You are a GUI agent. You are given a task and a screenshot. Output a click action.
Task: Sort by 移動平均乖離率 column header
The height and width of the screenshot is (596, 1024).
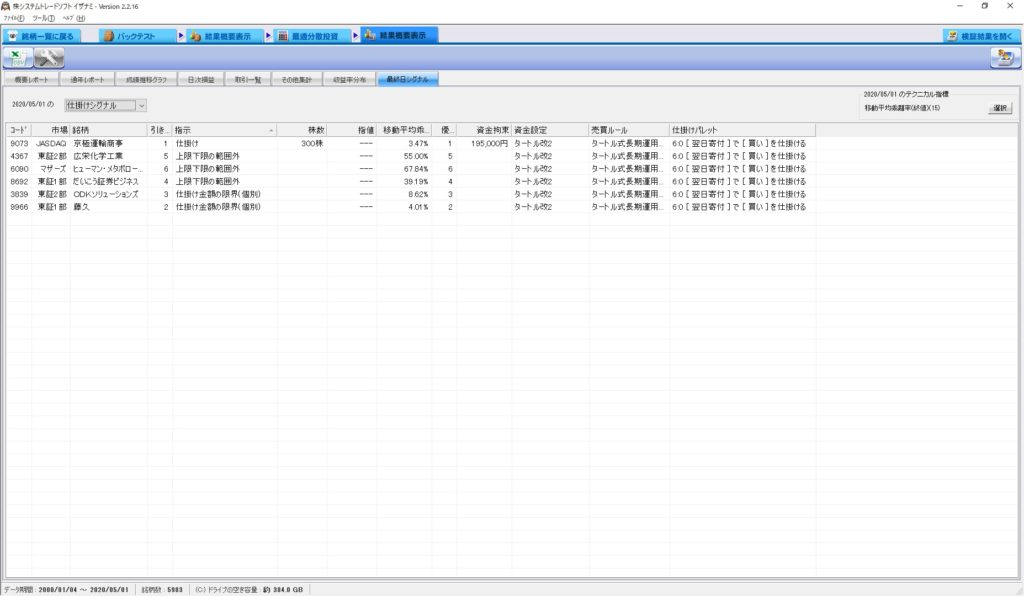click(406, 130)
